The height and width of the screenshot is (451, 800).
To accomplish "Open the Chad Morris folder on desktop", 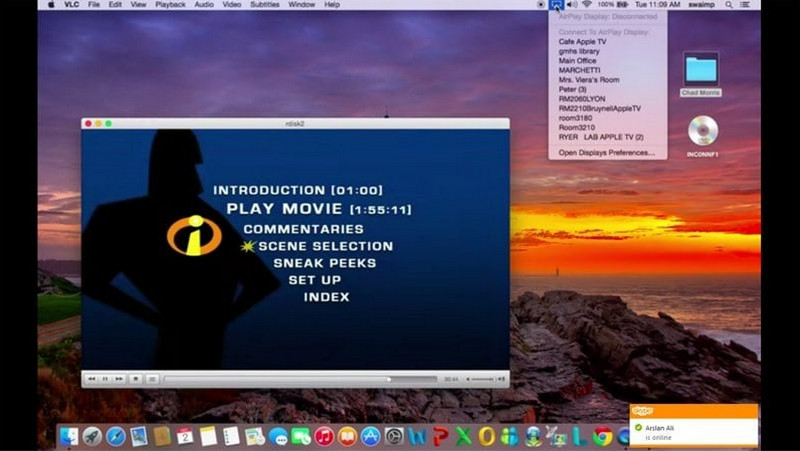I will (701, 74).
